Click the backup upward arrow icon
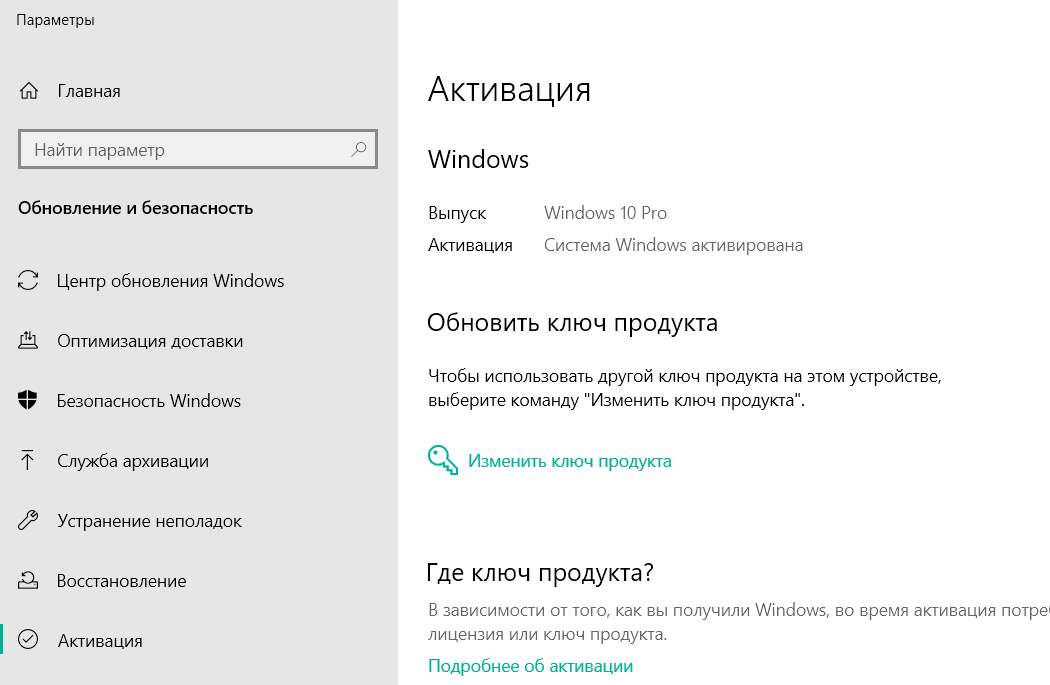 (27, 460)
